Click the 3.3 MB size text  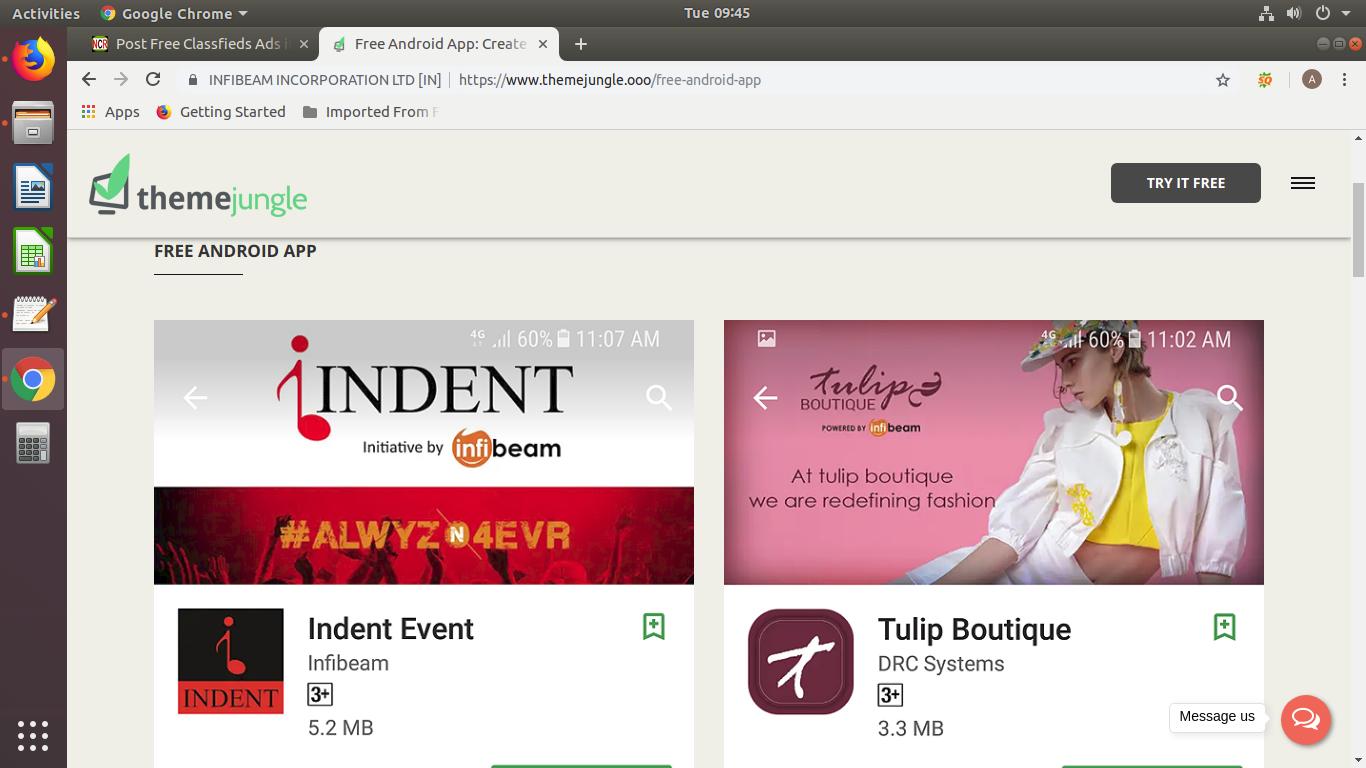pos(911,729)
